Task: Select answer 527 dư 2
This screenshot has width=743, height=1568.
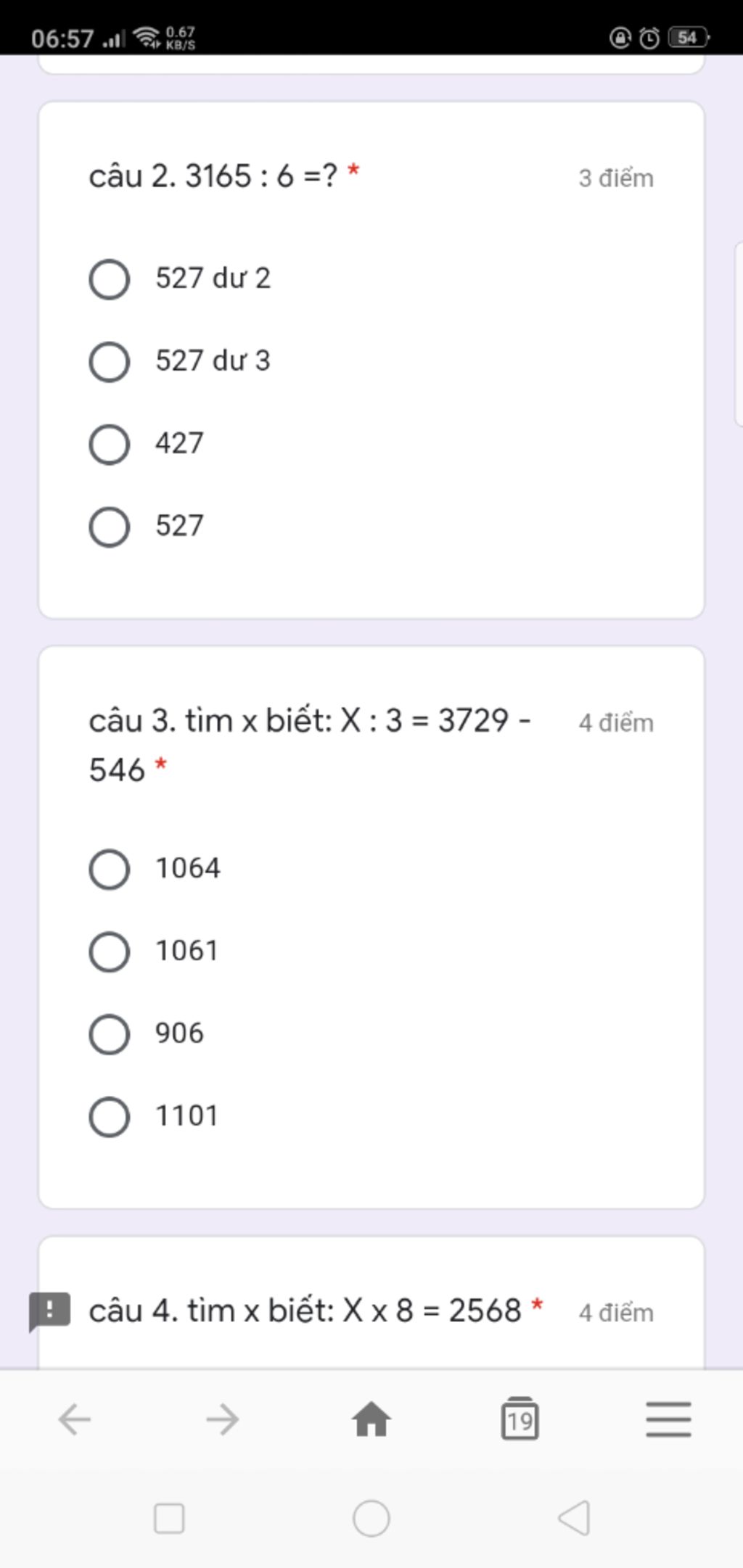Action: (x=110, y=279)
